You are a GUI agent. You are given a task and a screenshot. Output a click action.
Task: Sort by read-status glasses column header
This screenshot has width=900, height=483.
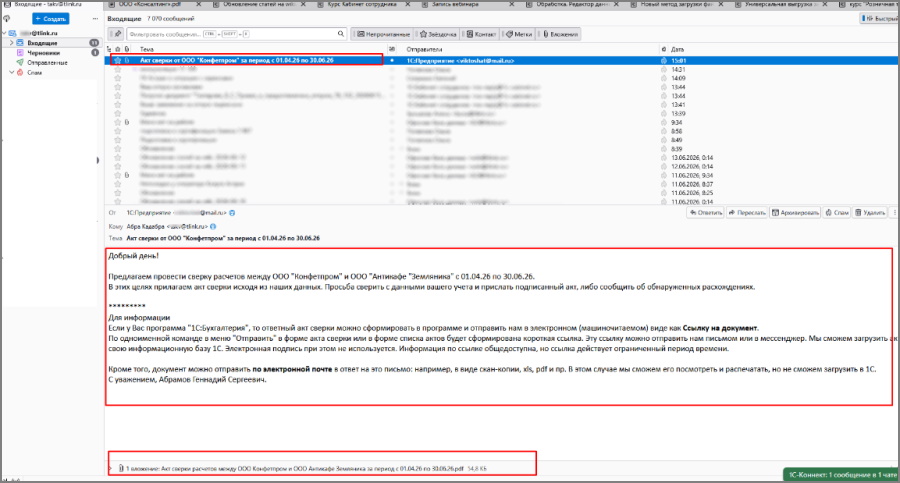point(392,49)
